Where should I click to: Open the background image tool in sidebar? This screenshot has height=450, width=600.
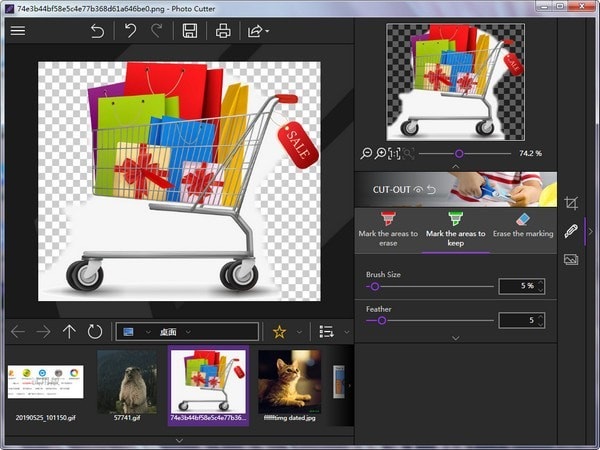click(x=571, y=259)
